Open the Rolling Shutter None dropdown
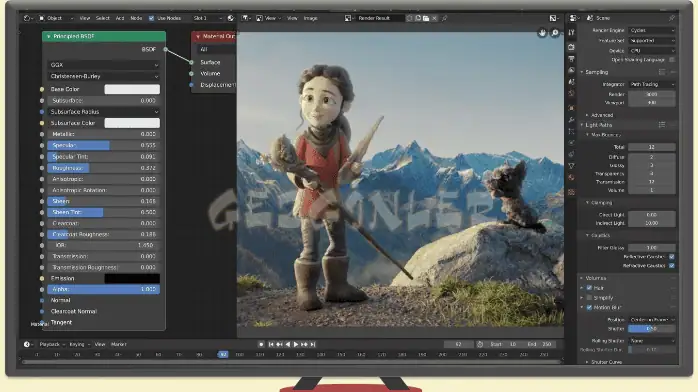The width and height of the screenshot is (698, 392). click(x=652, y=341)
